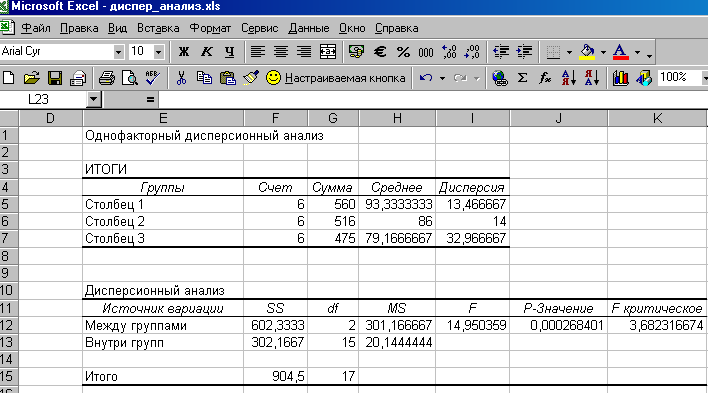The height and width of the screenshot is (393, 708).
Task: Sort descending Я-А
Action: click(592, 78)
